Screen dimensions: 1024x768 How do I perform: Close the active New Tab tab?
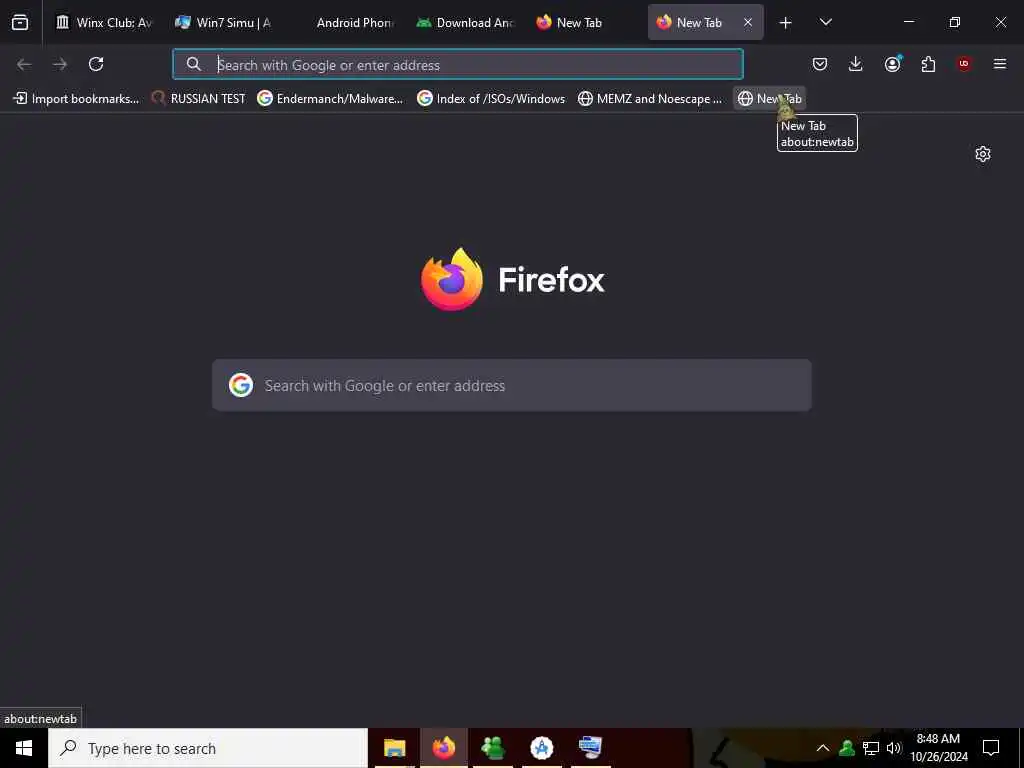click(x=748, y=22)
